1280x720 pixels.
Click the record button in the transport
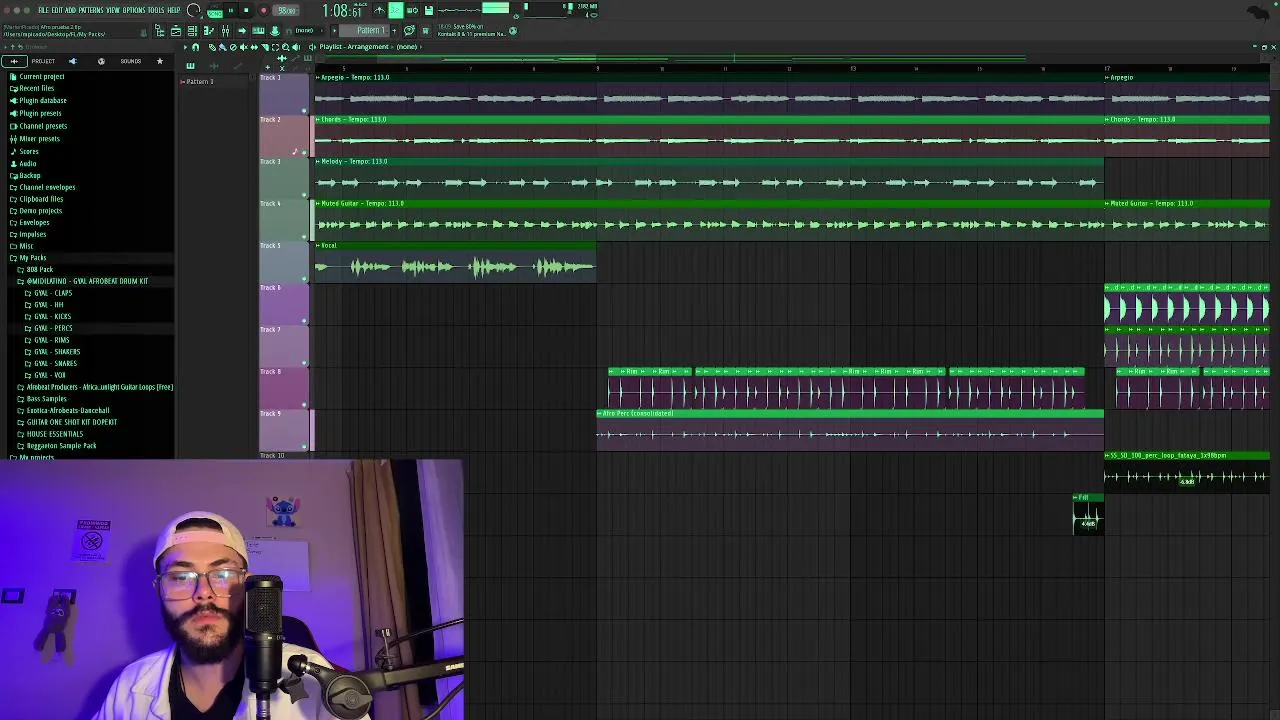pyautogui.click(x=263, y=10)
